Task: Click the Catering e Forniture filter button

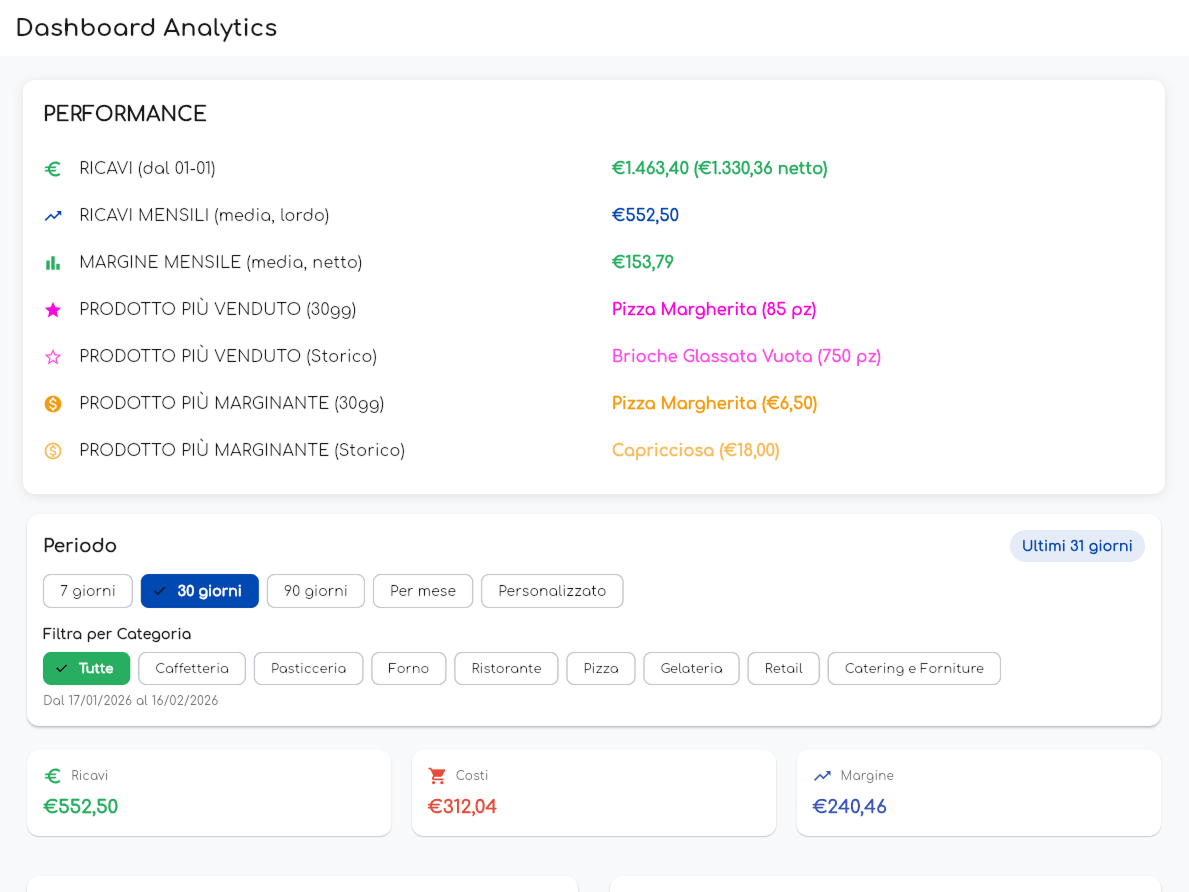Action: pos(913,668)
